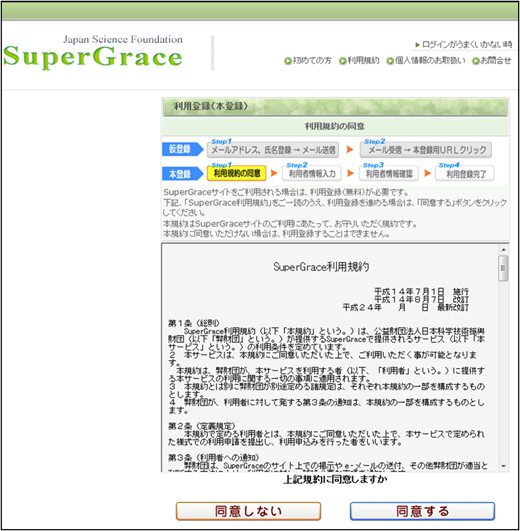Click the 同意する button
520x531 pixels.
tap(422, 511)
